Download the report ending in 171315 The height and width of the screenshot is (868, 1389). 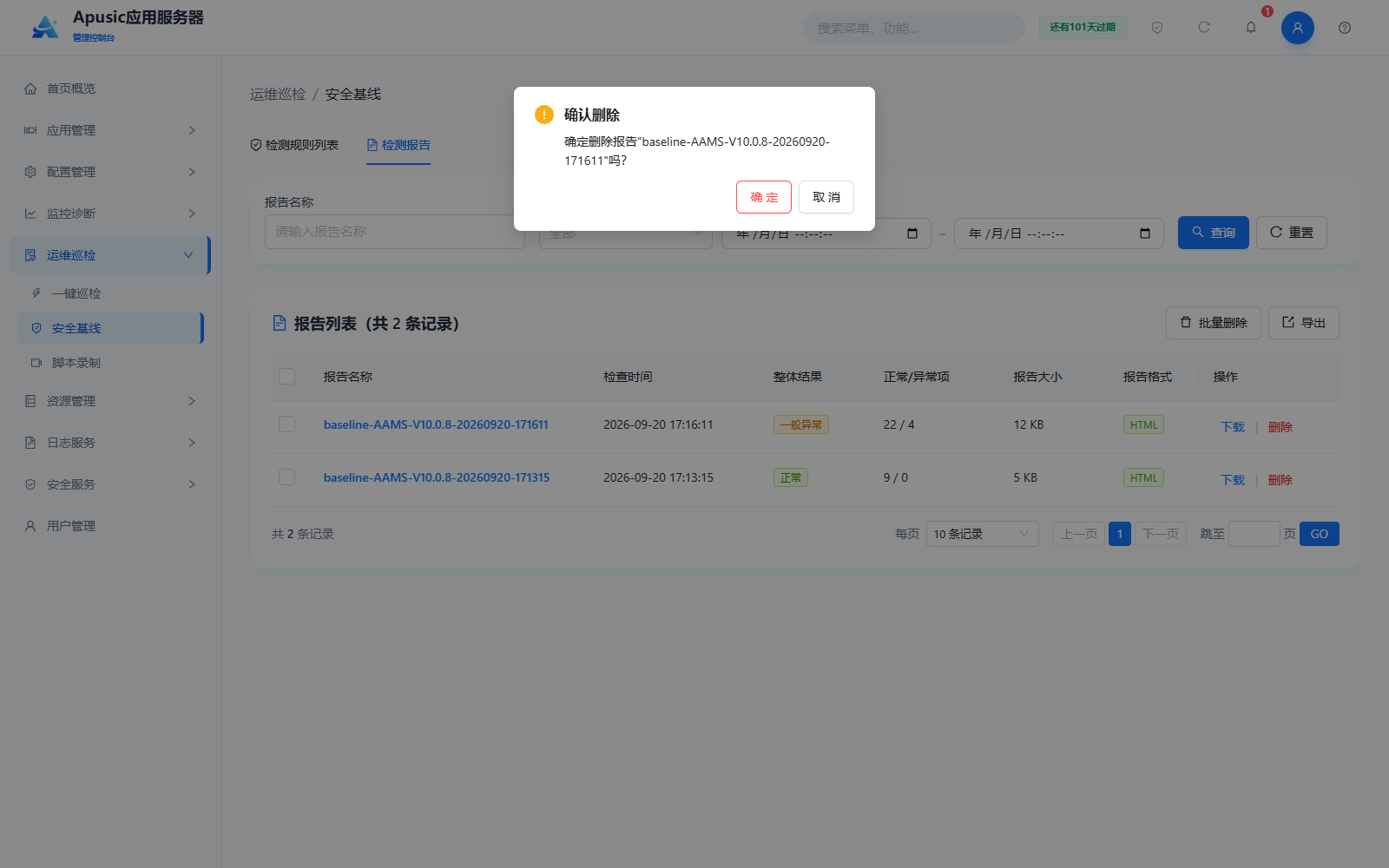click(x=1233, y=480)
